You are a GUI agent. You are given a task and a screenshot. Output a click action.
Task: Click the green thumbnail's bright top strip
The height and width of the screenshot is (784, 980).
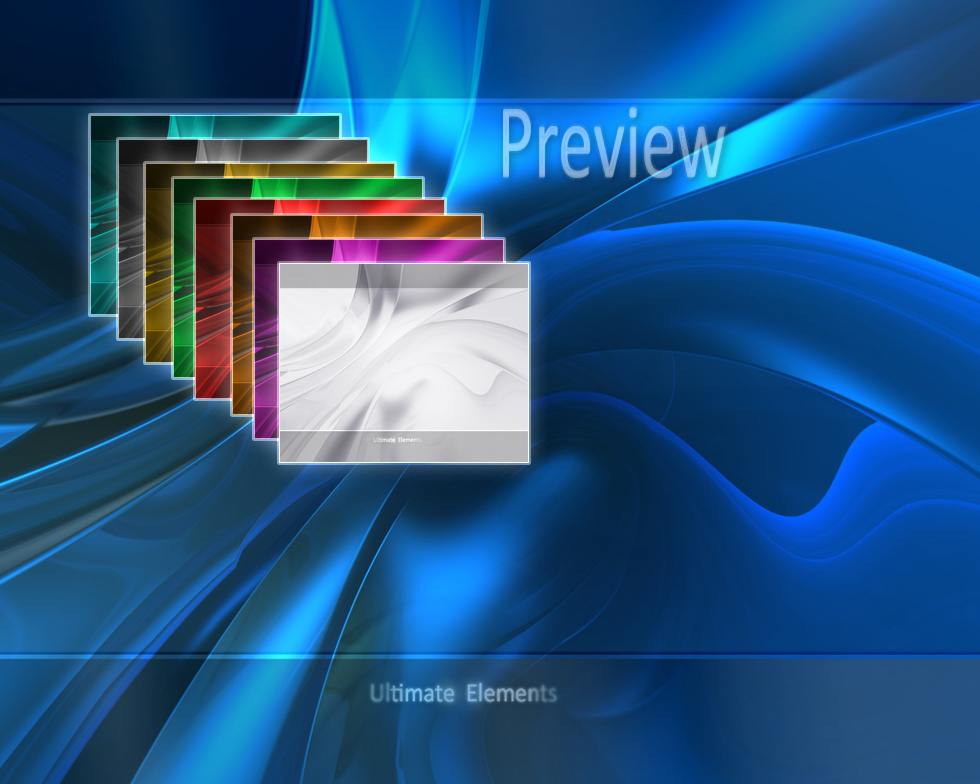(298, 188)
